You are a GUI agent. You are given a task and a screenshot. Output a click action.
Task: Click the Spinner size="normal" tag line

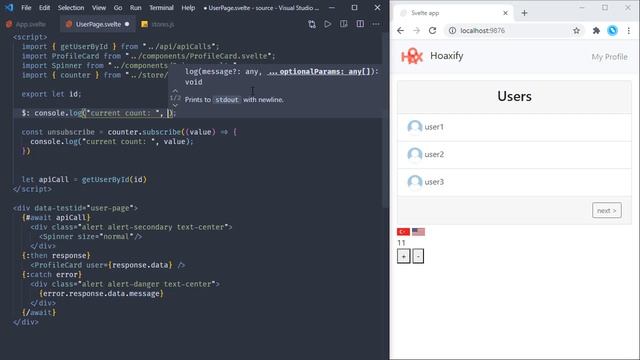[x=90, y=236]
